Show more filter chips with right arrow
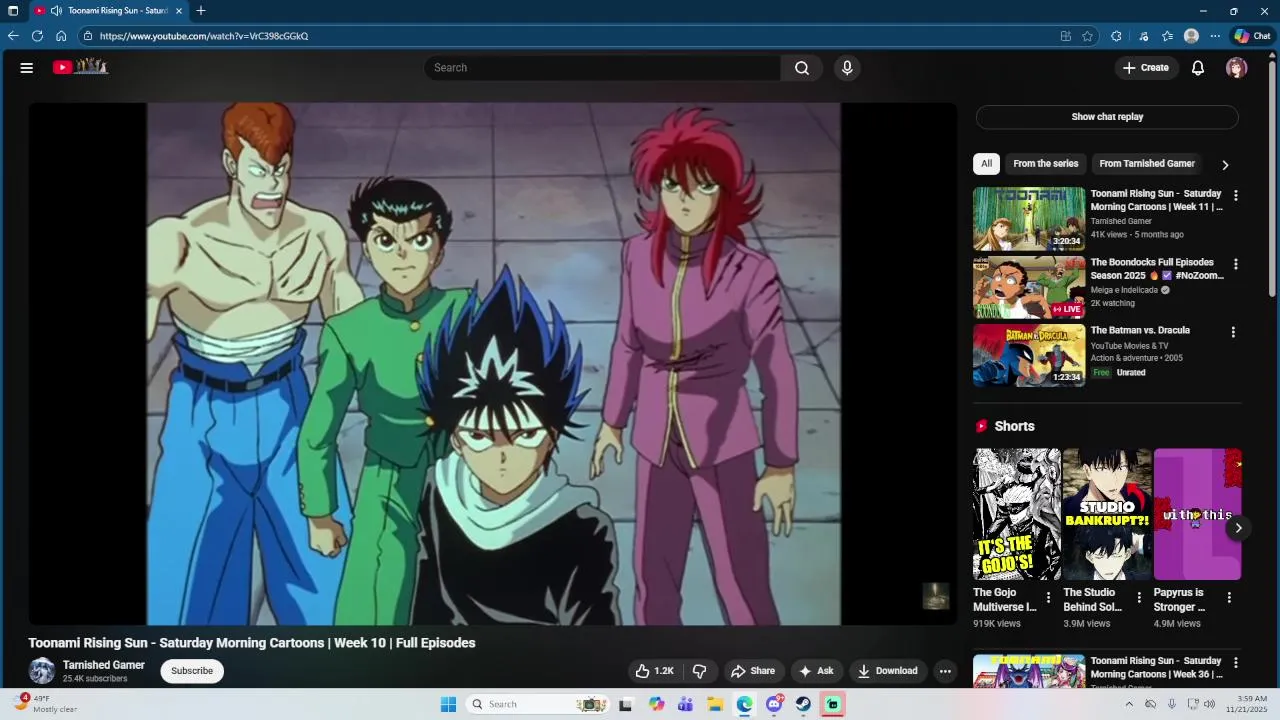 click(1225, 165)
